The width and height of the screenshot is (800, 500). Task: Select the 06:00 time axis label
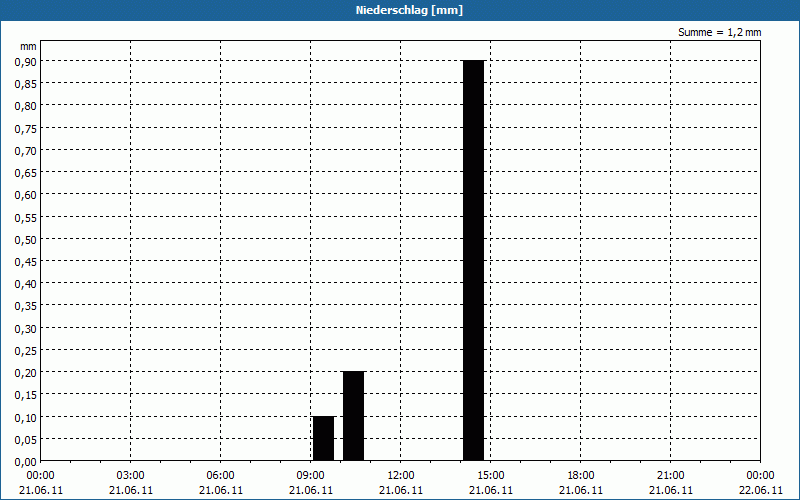coord(221,475)
